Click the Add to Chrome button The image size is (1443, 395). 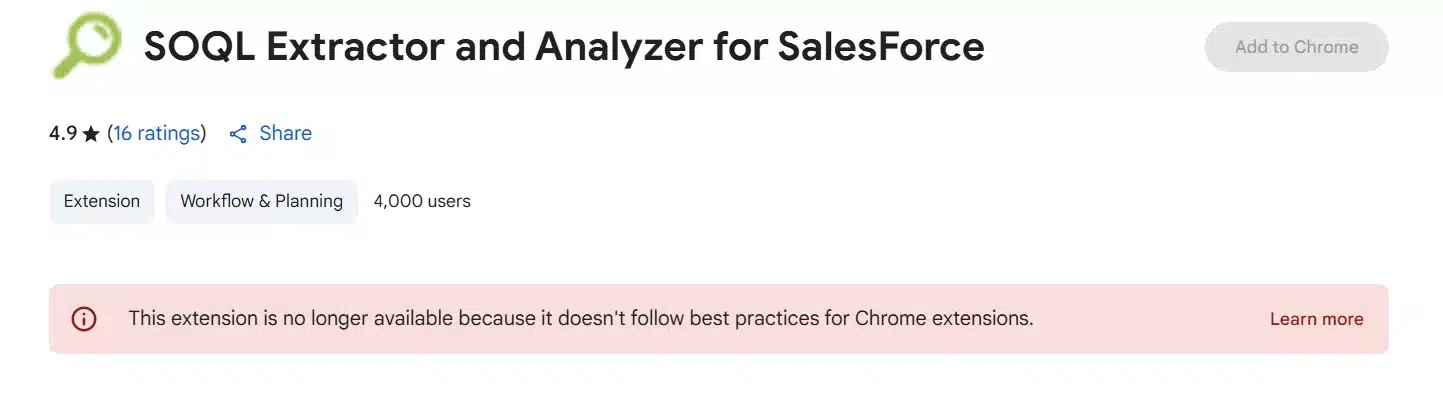tap(1296, 47)
